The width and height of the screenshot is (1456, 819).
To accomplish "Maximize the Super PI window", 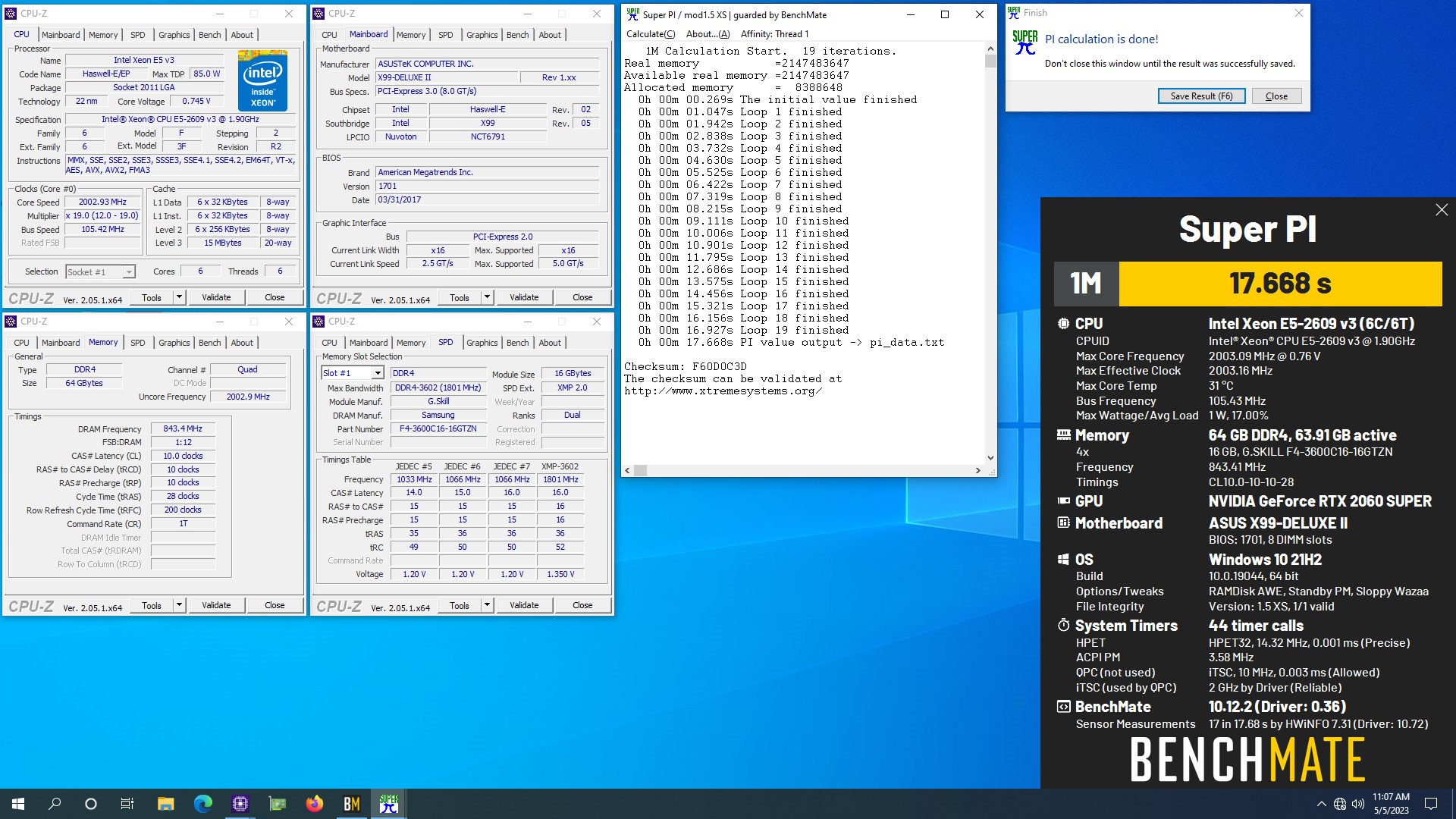I will pyautogui.click(x=945, y=14).
